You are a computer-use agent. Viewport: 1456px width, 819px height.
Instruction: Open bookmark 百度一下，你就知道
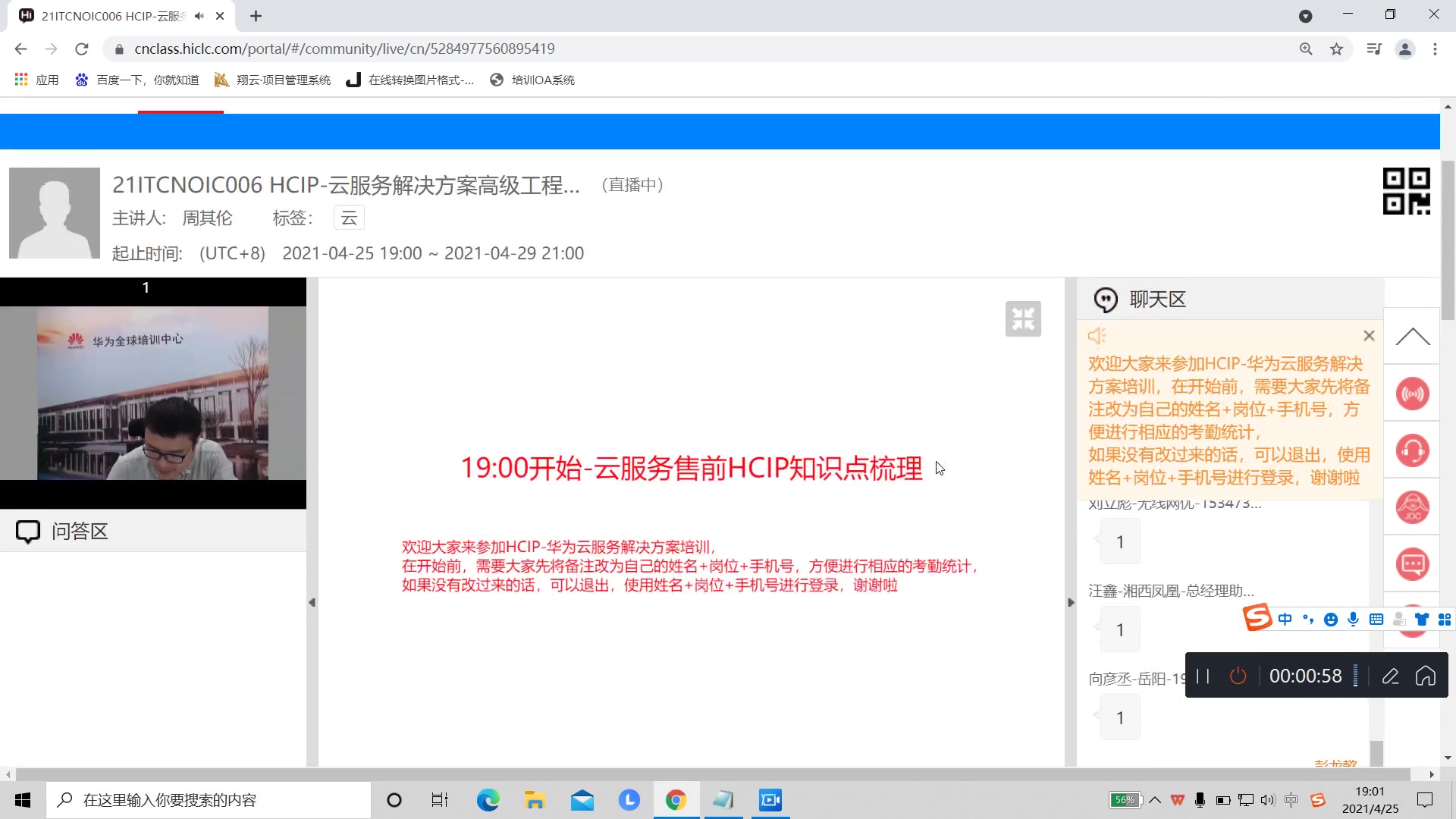click(x=136, y=80)
